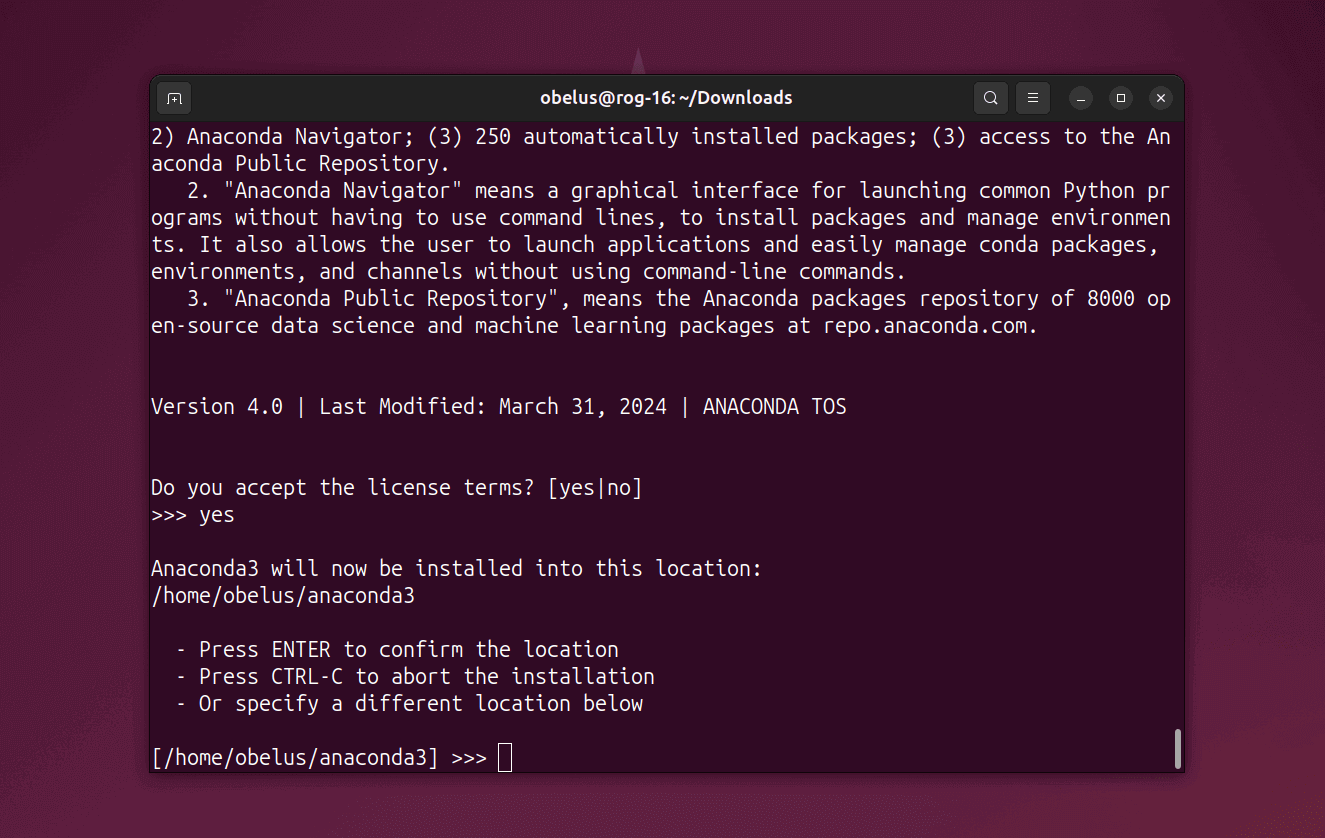Open the terminal hamburger menu
This screenshot has height=838, width=1325.
pos(1033,98)
